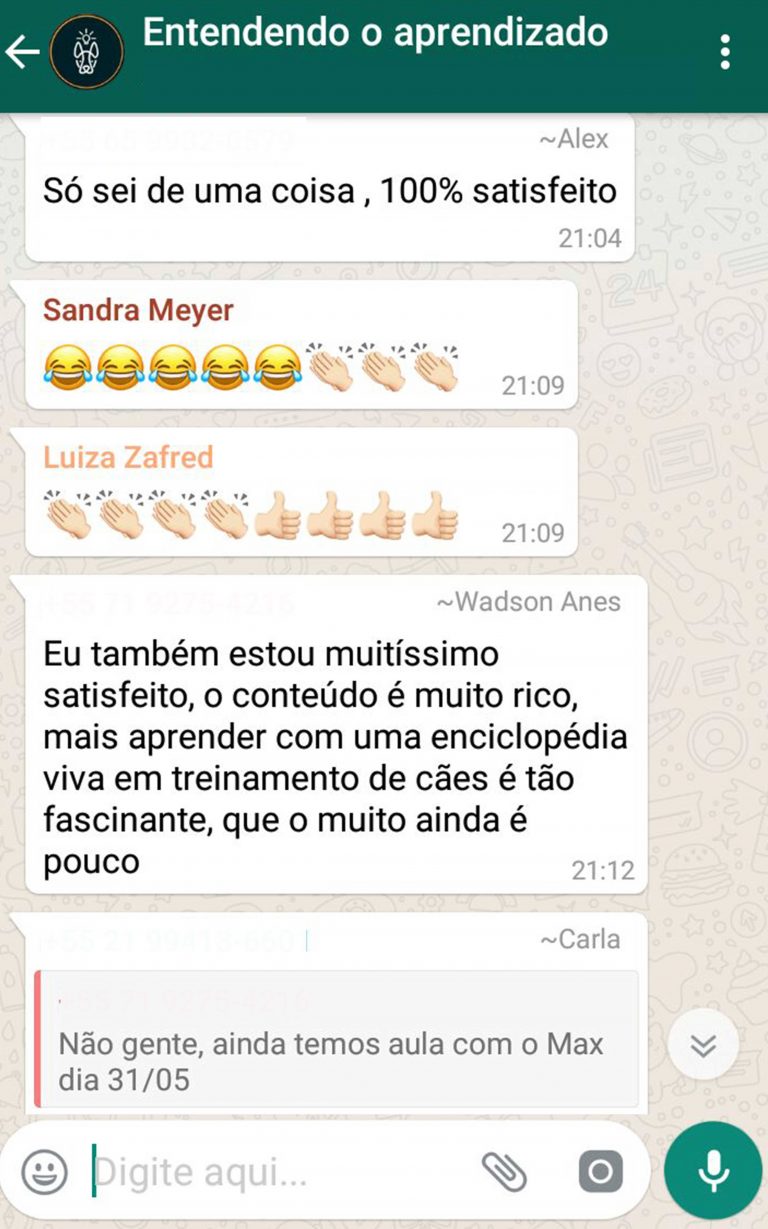The height and width of the screenshot is (1229, 768).
Task: Select Luiza Zafred sender name
Action: pos(128,457)
